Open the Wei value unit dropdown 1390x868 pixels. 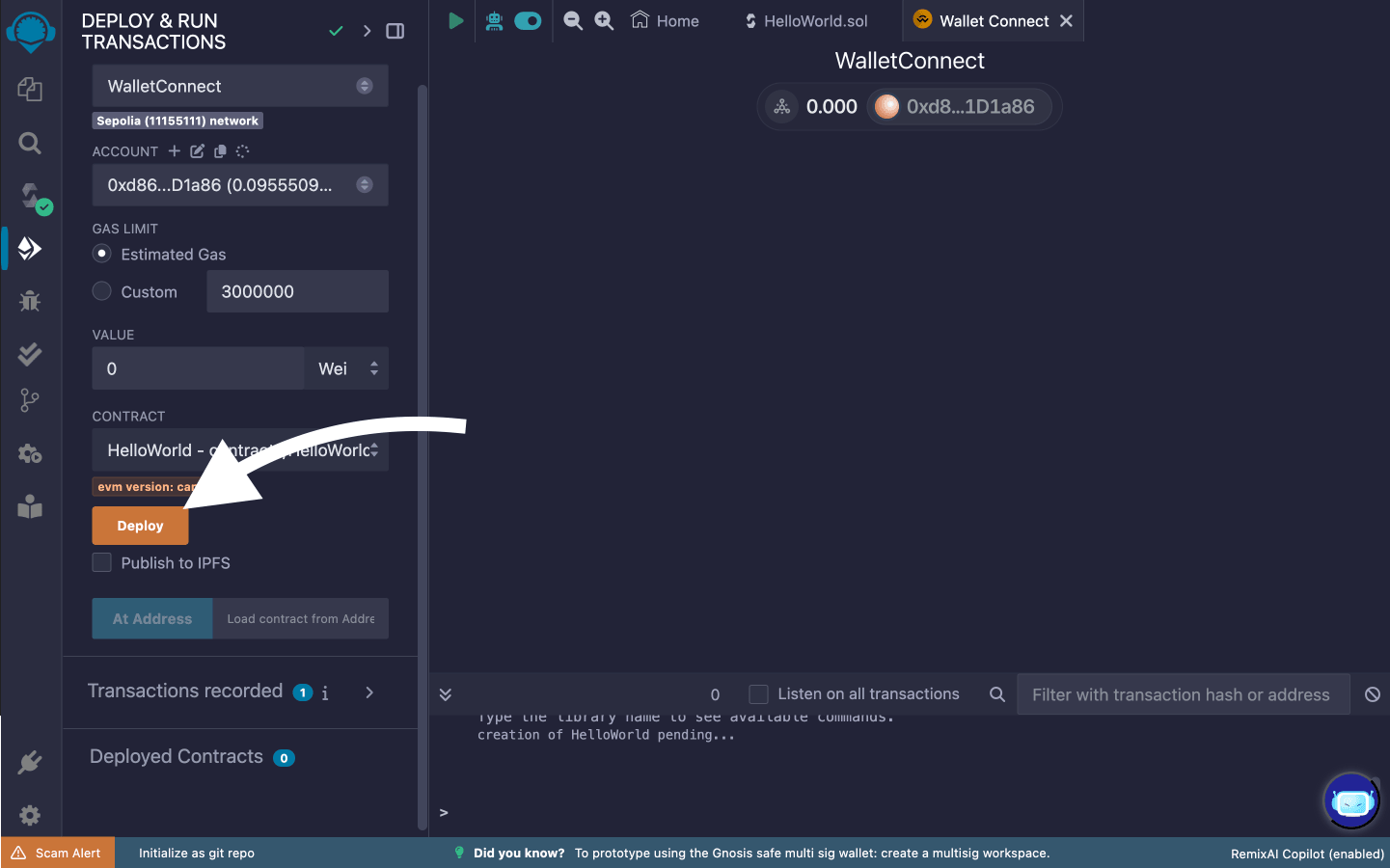tap(347, 368)
